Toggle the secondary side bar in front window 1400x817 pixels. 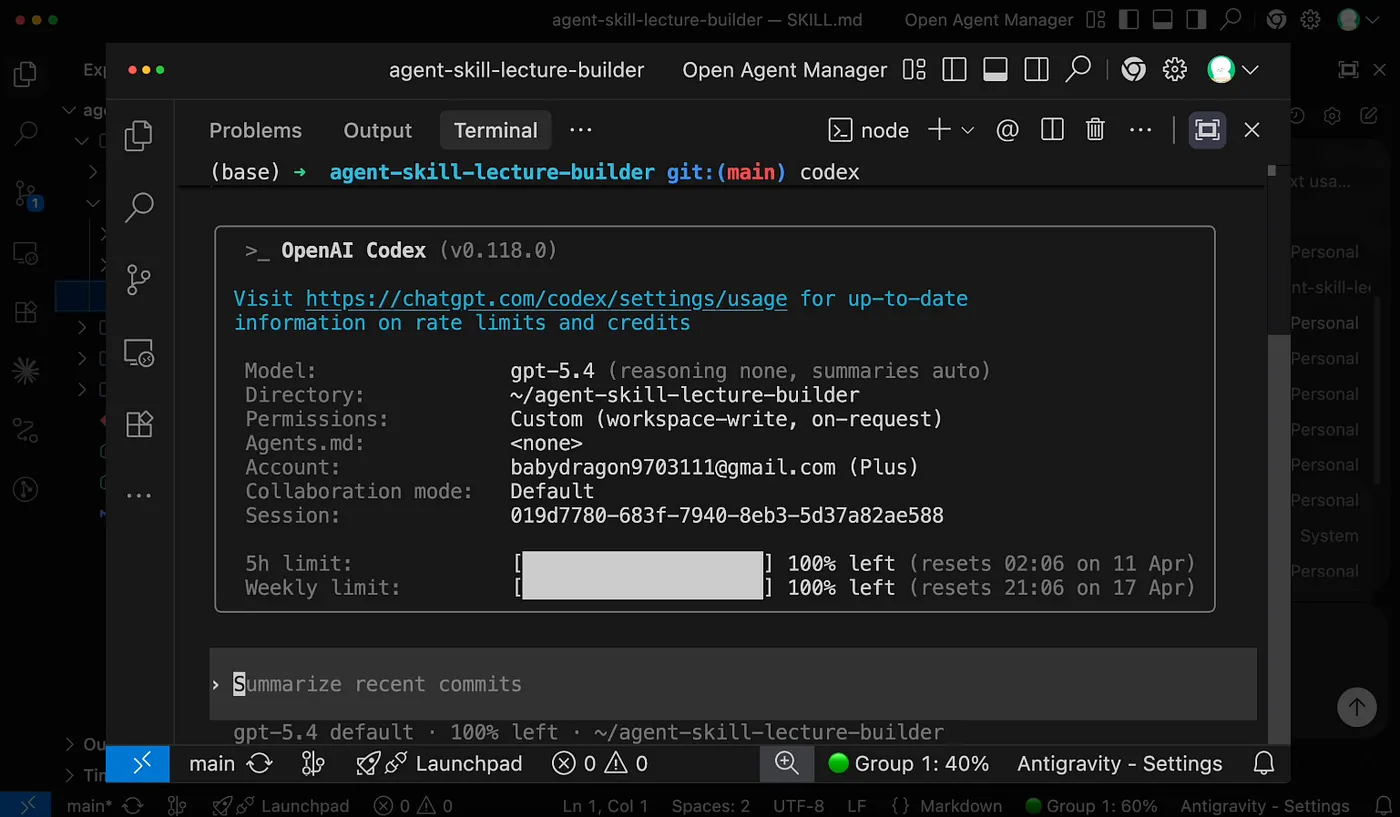(x=1036, y=70)
